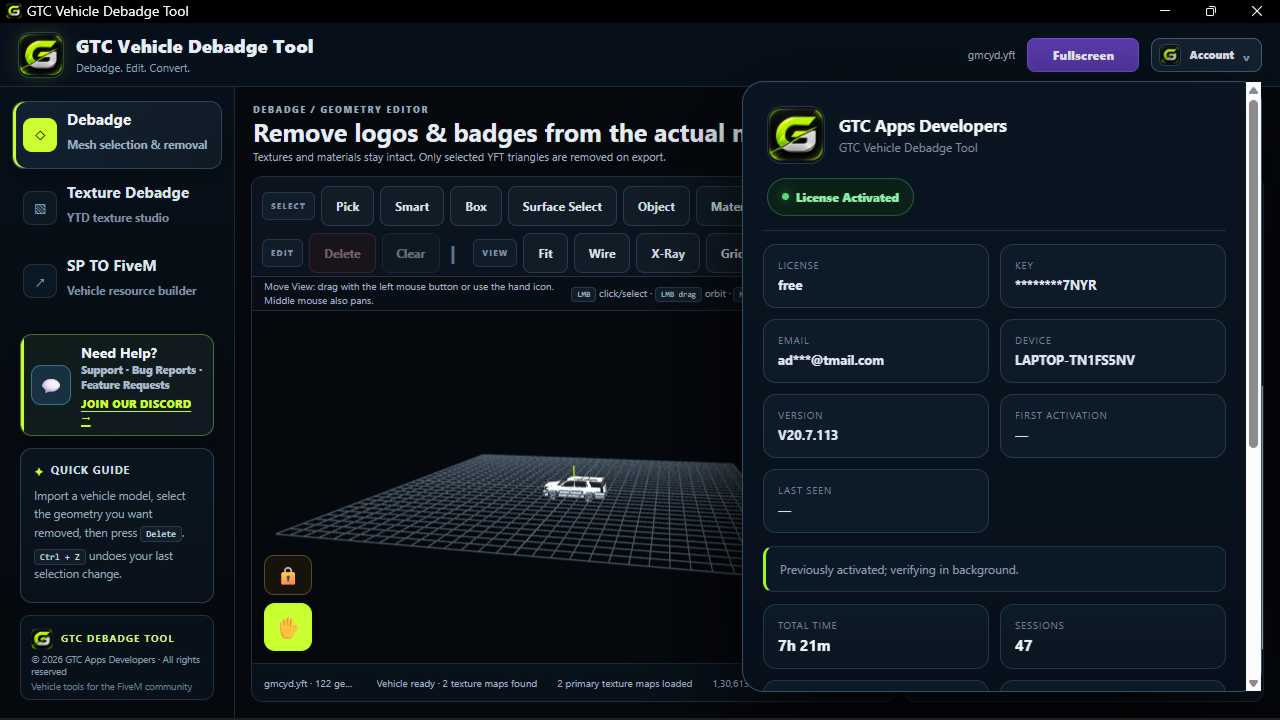This screenshot has width=1280, height=720.
Task: Choose the Surface Select tool
Action: click(562, 206)
